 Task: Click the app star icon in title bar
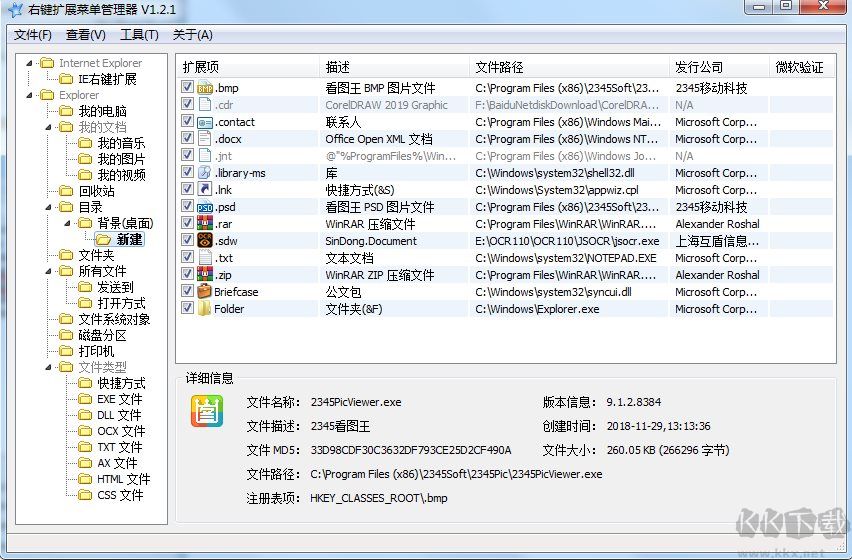pos(16,9)
